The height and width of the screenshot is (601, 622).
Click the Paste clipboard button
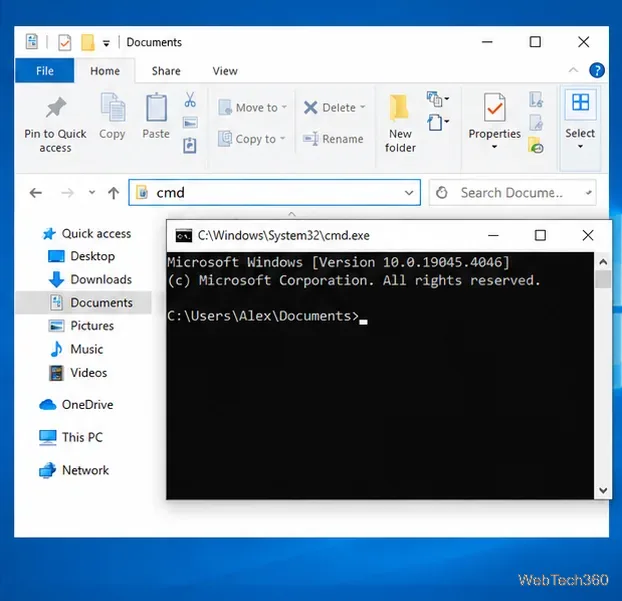156,116
